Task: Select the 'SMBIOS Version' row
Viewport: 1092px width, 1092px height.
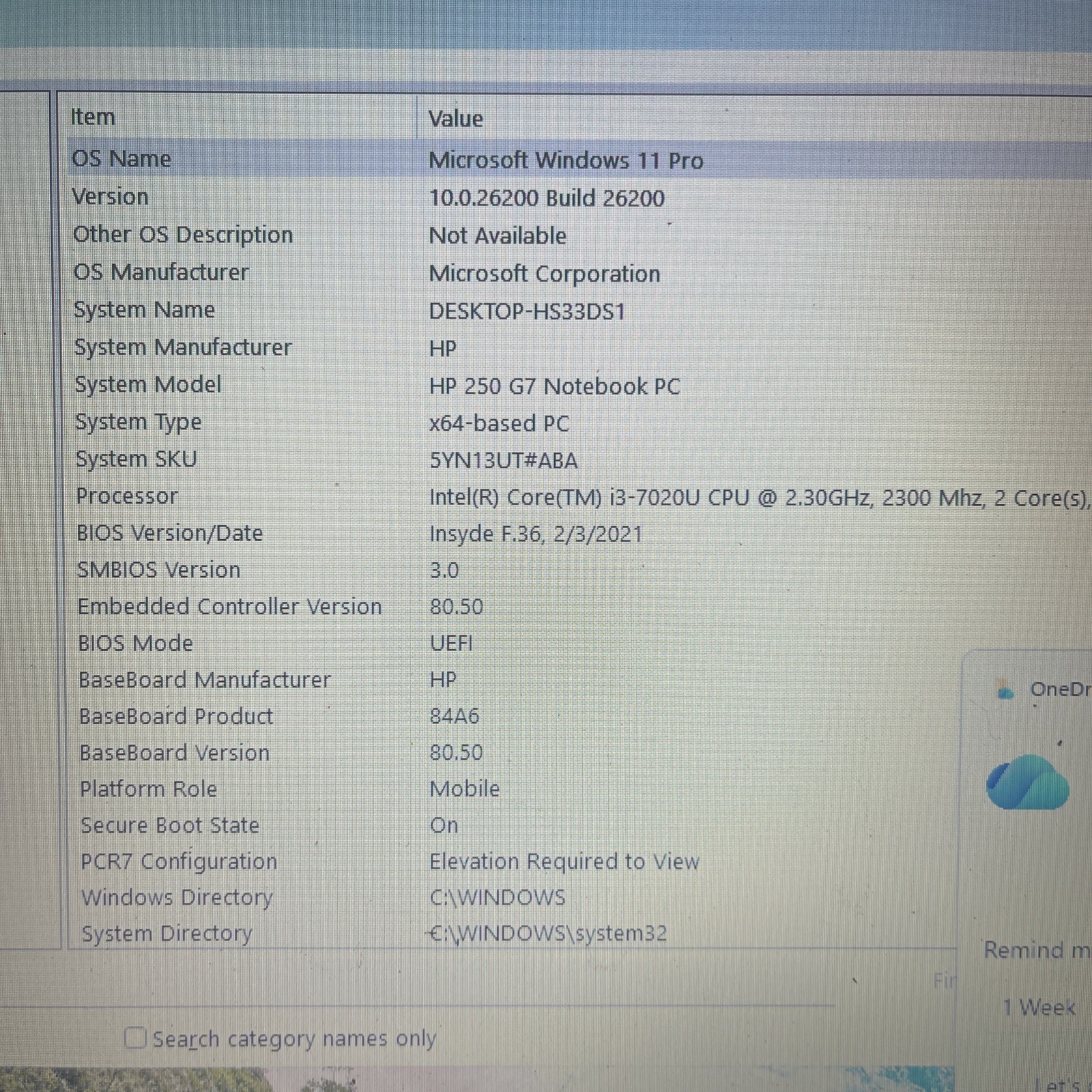Action: tap(159, 570)
